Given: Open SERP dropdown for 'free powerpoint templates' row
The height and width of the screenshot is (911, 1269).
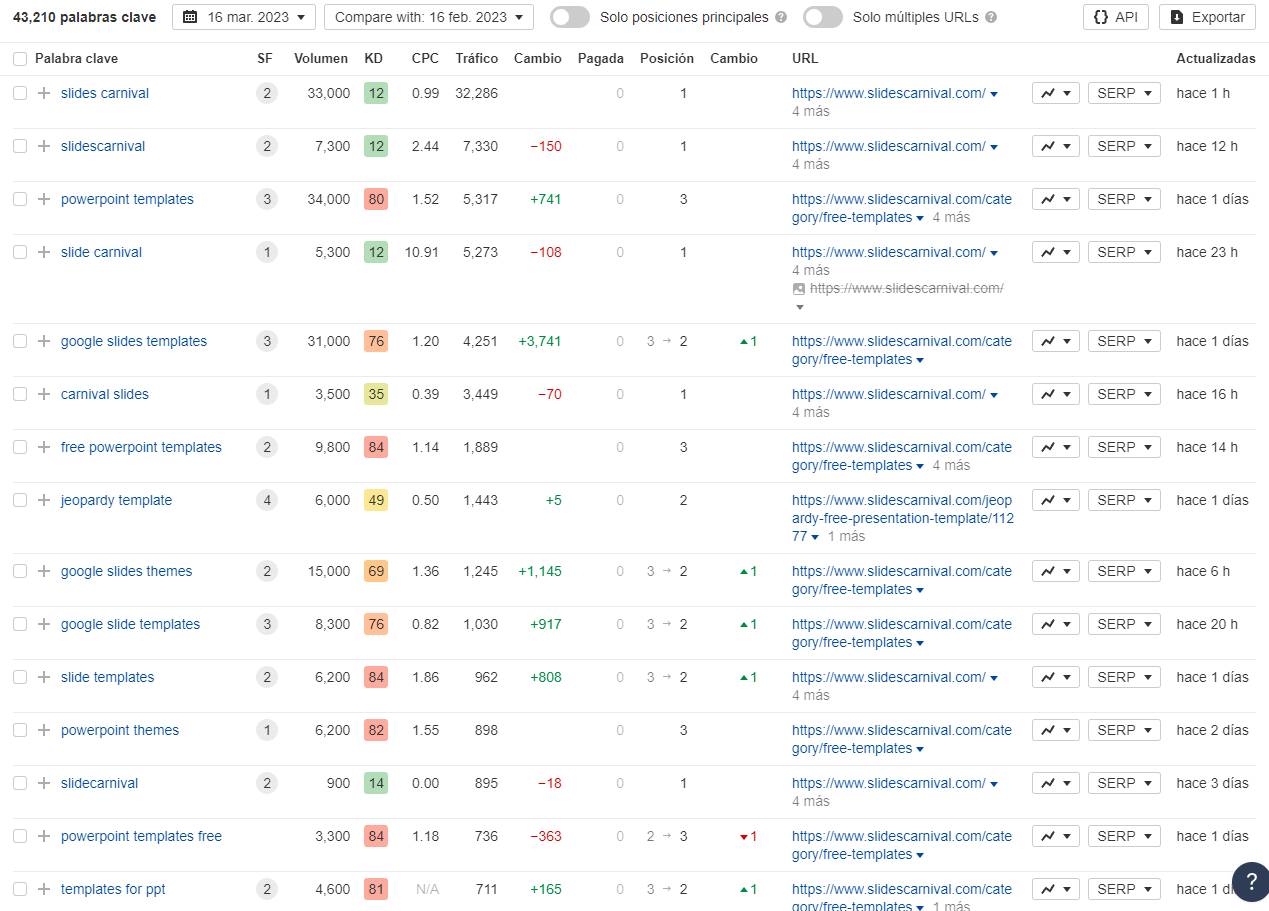Looking at the screenshot, I should pos(1124,447).
